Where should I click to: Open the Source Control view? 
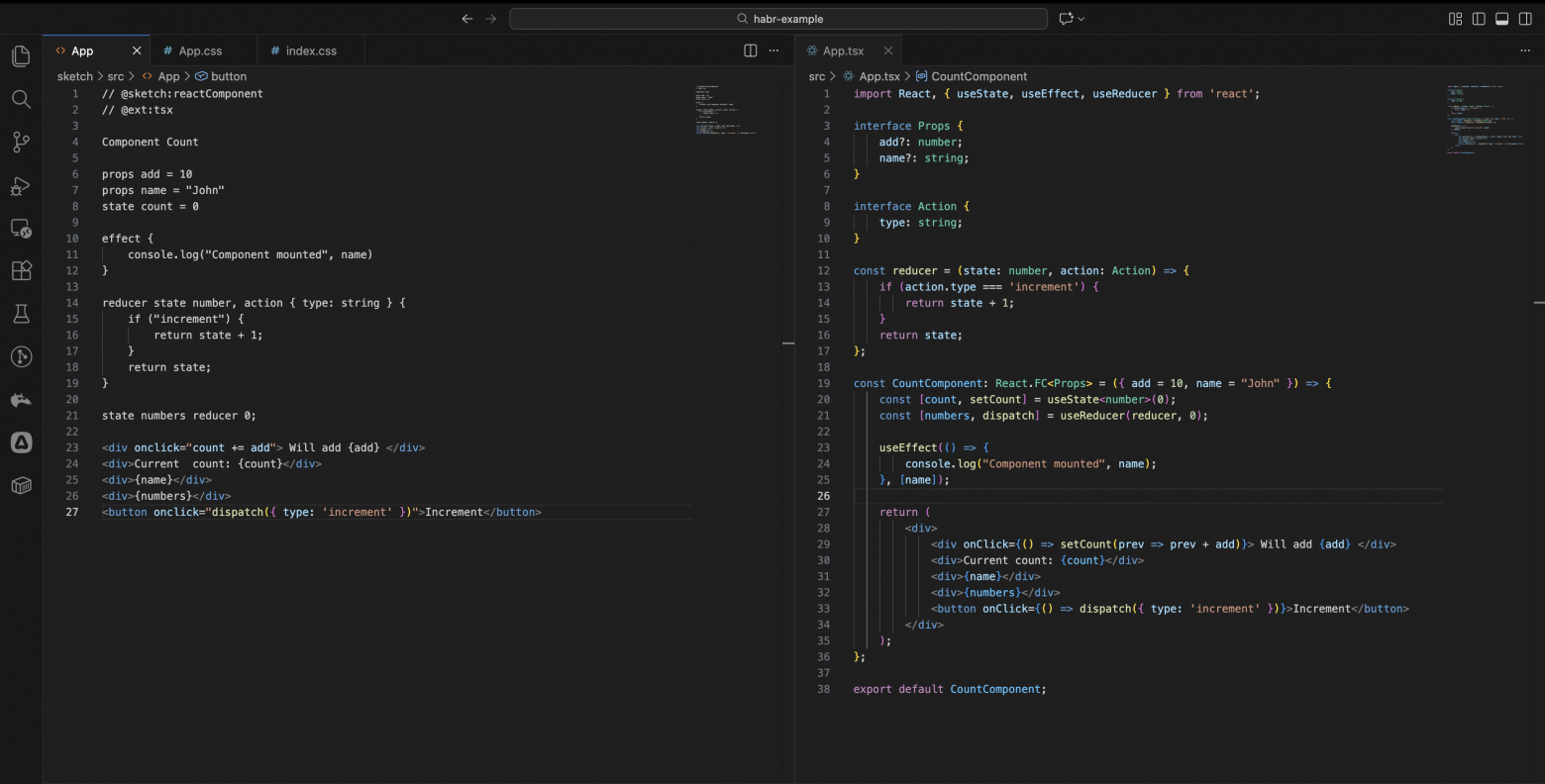21,143
